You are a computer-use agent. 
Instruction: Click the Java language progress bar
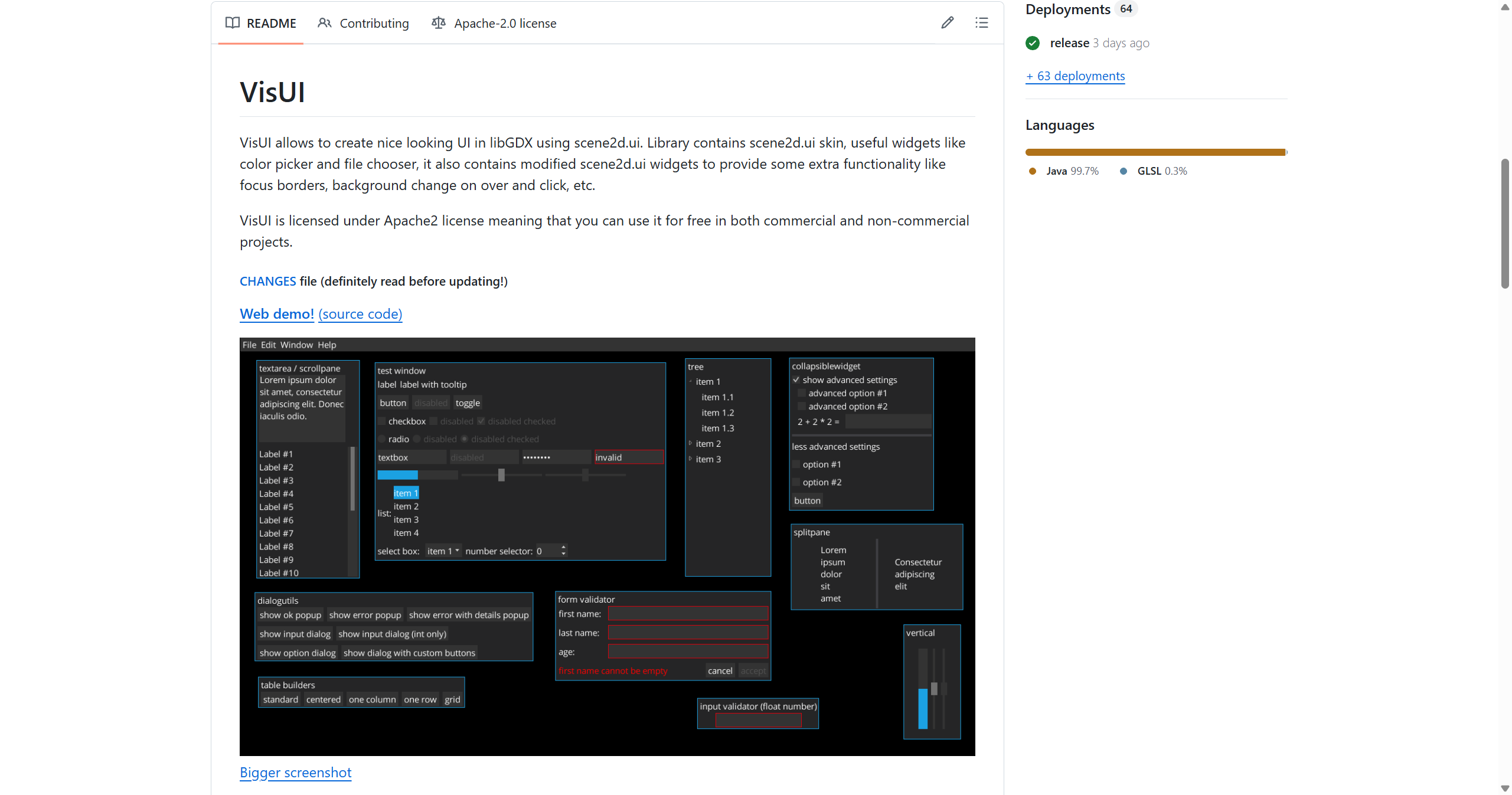pyautogui.click(x=1155, y=152)
